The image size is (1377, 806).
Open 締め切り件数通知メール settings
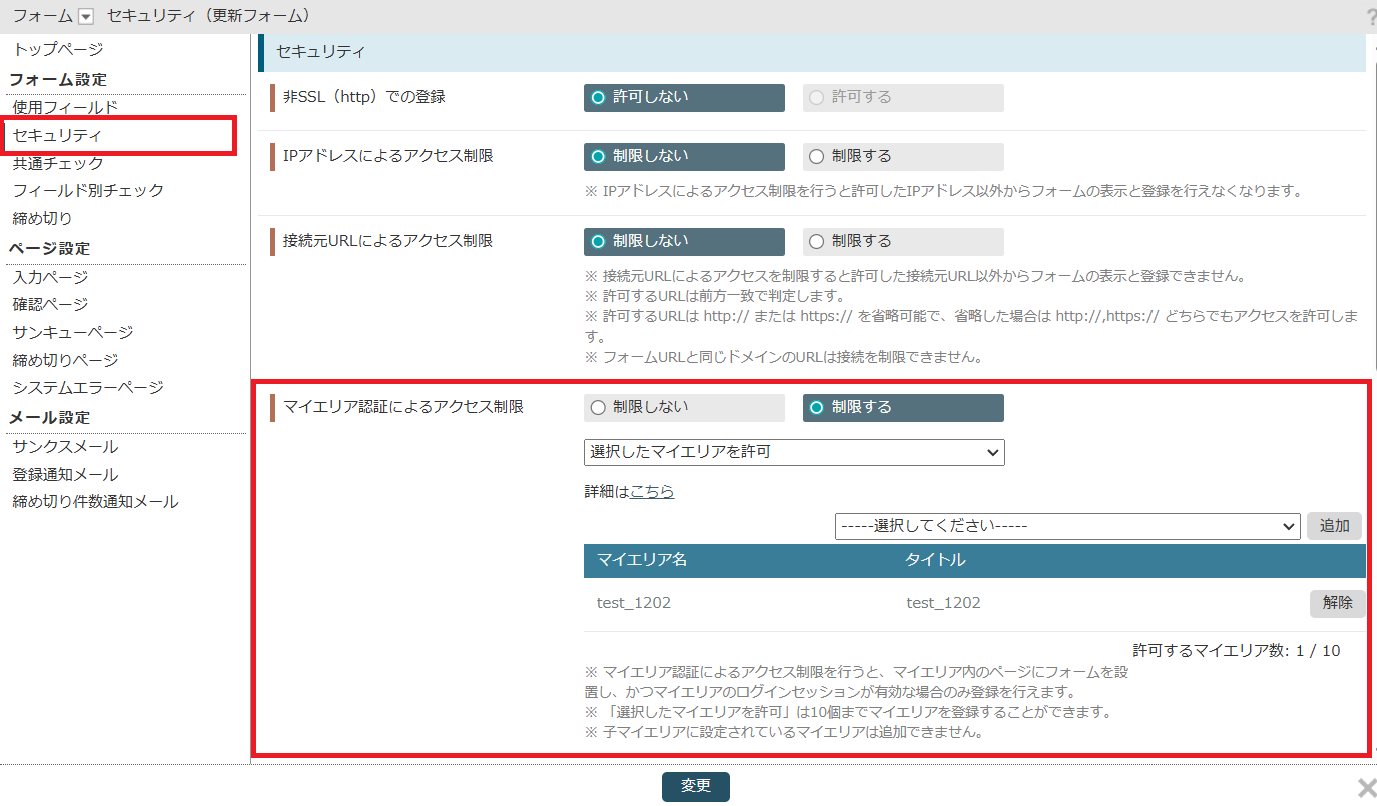[x=96, y=502]
